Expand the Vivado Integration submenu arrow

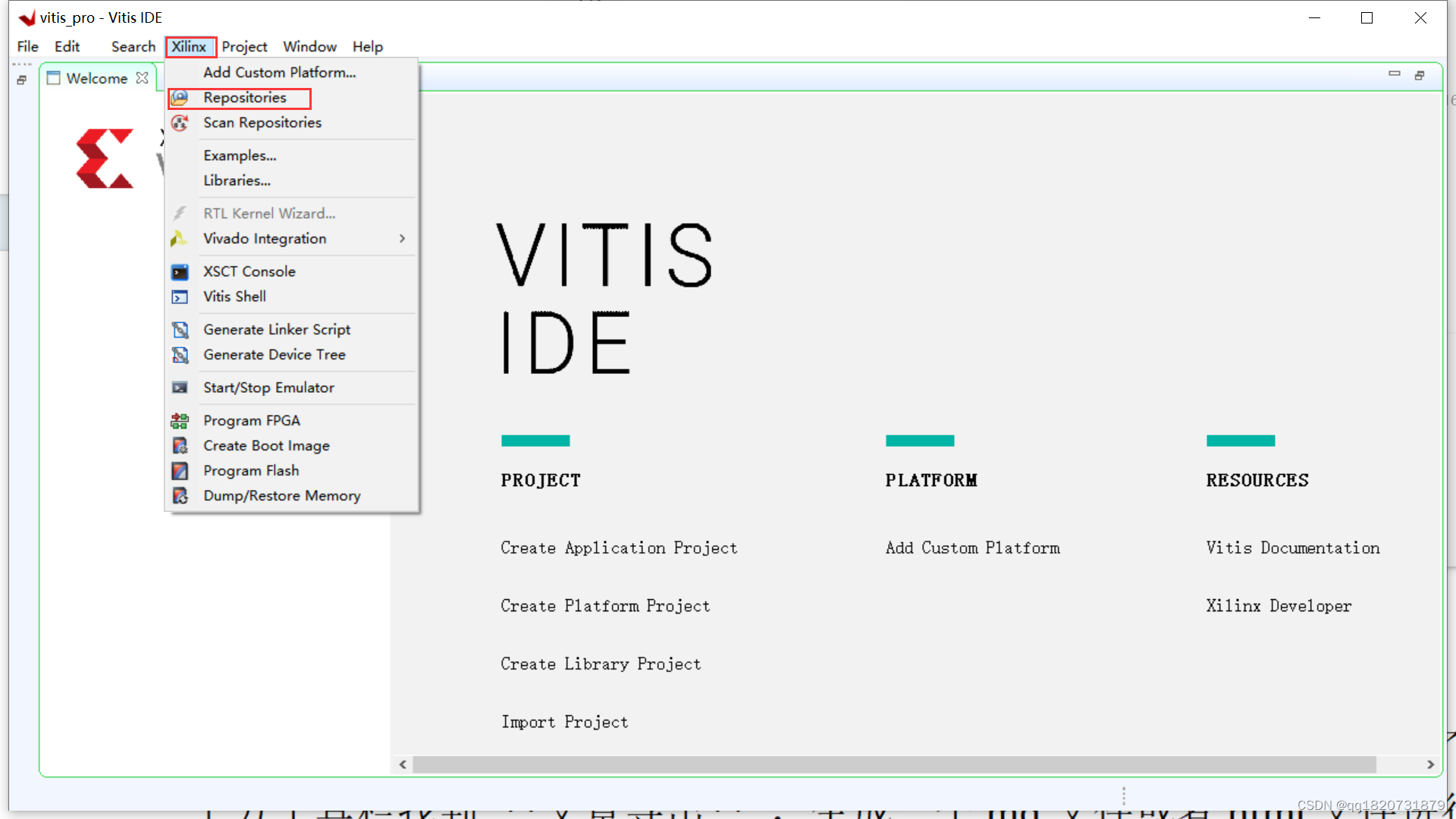tap(402, 239)
